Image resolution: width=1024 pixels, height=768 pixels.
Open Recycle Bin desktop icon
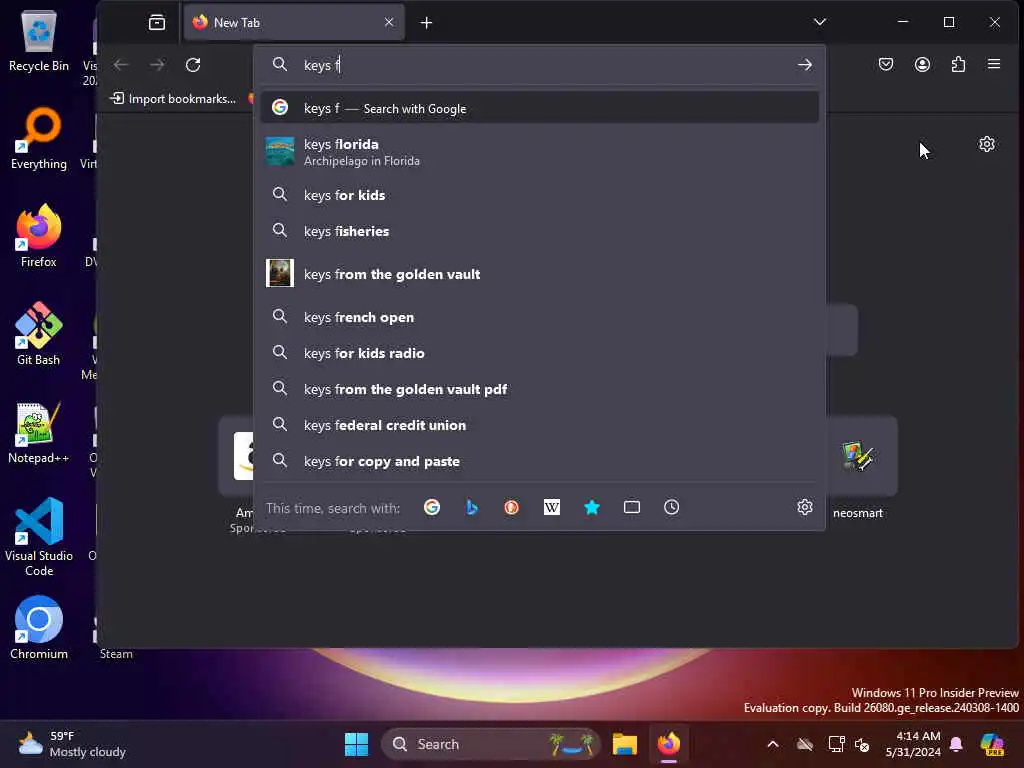[x=39, y=40]
